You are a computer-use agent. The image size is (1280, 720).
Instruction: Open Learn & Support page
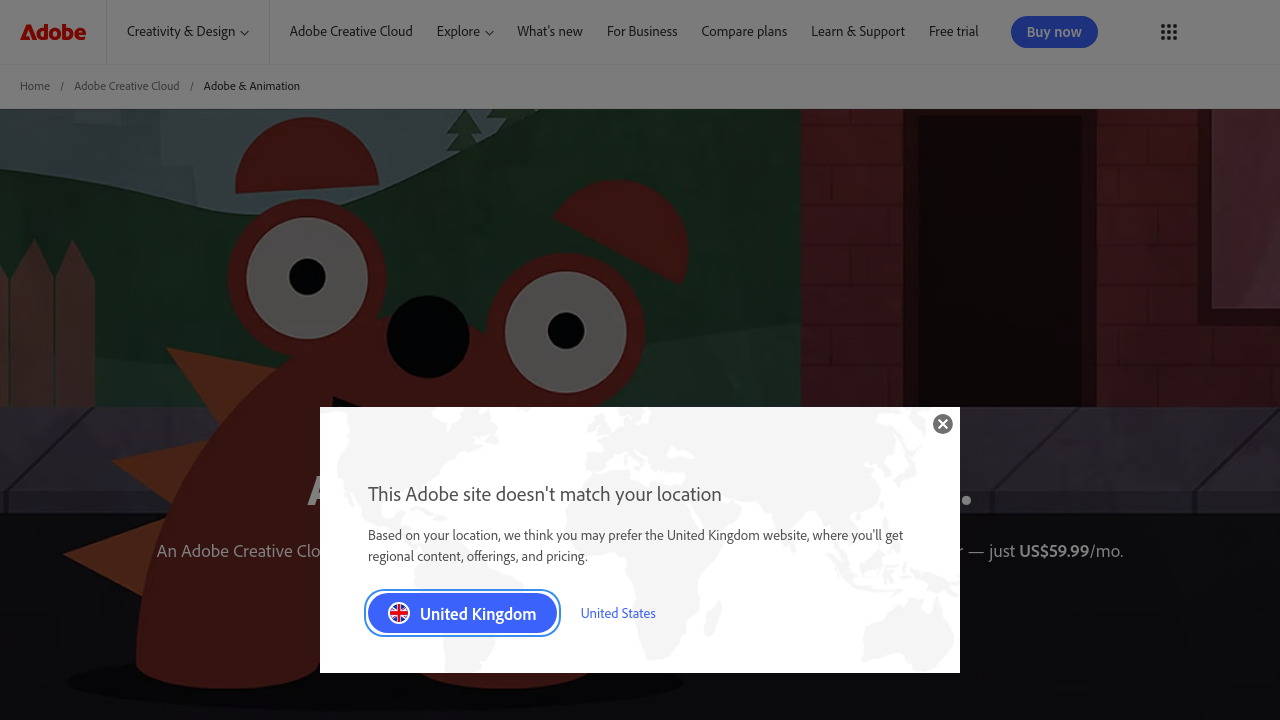(x=857, y=32)
